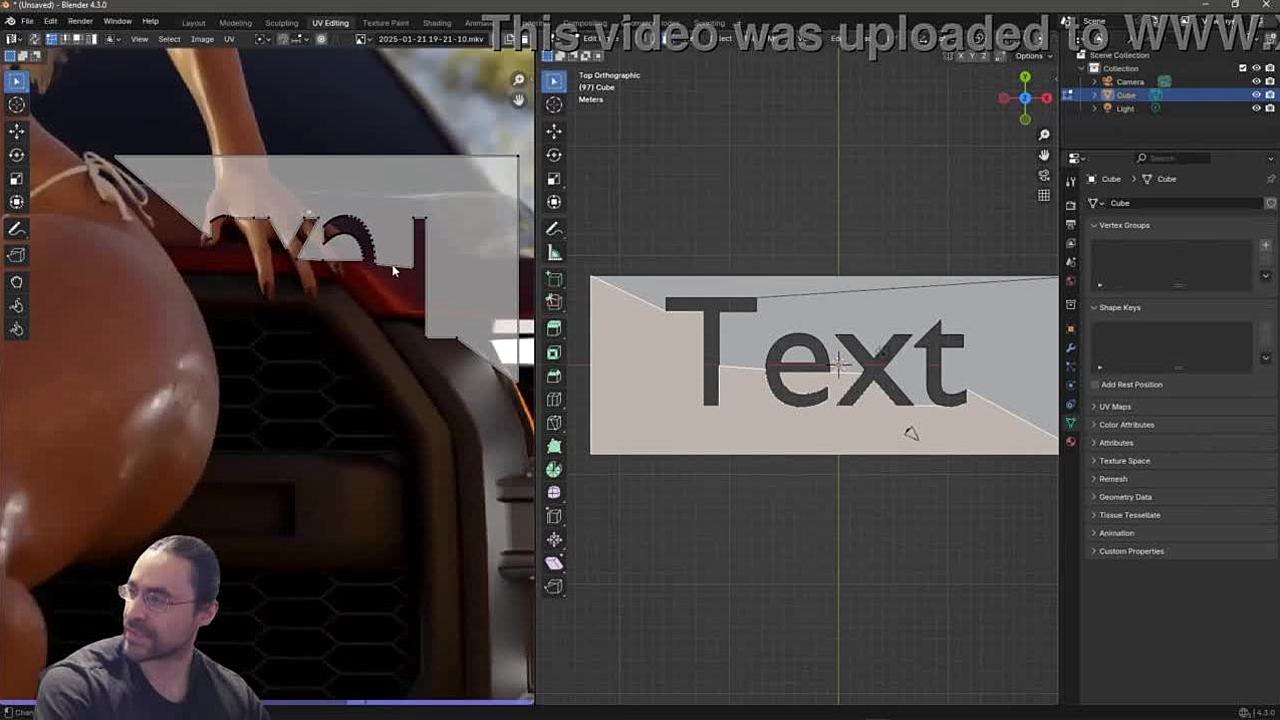Select the Rotate tool in UV editor
Viewport: 1280px width, 720px height.
pyautogui.click(x=17, y=155)
